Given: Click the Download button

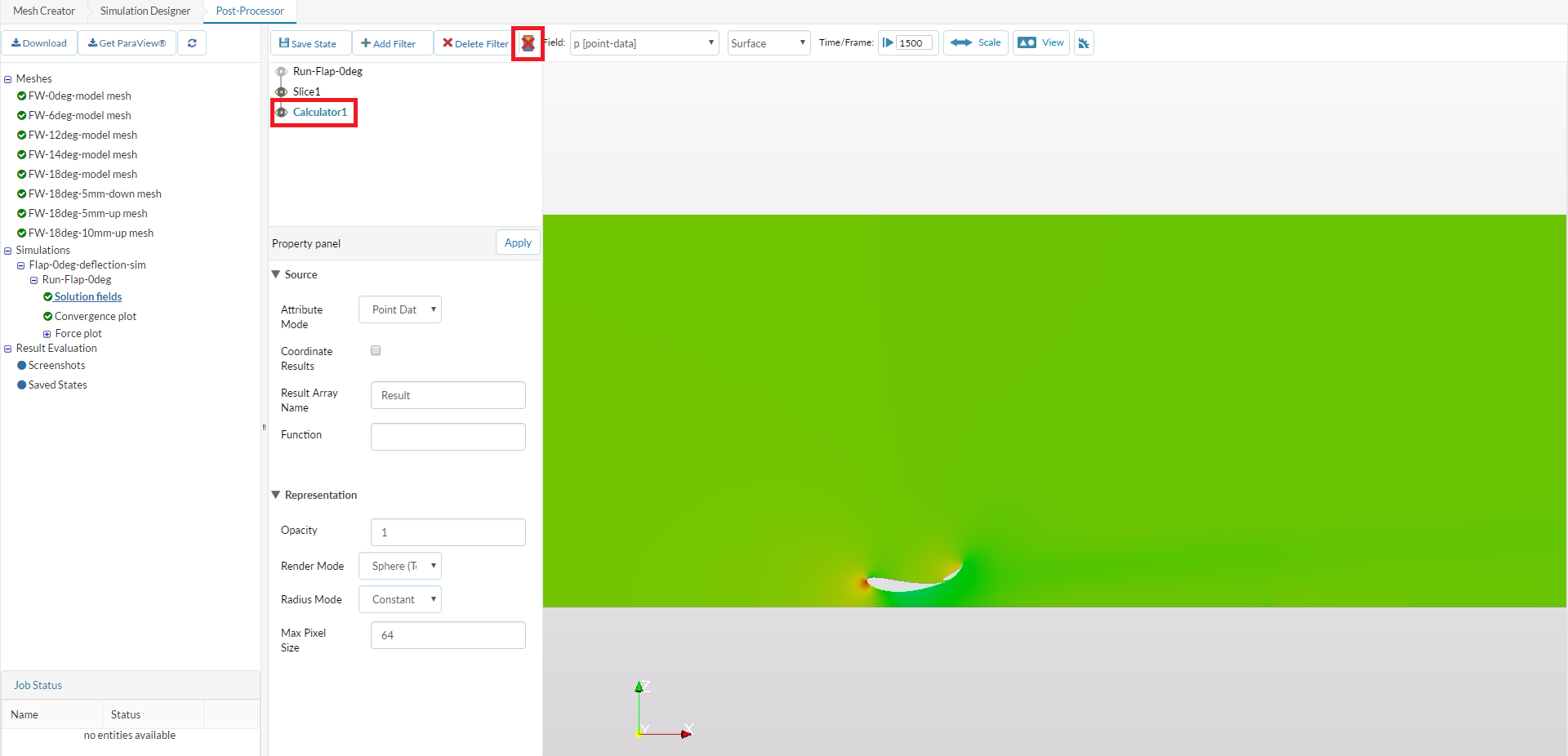Looking at the screenshot, I should (39, 43).
